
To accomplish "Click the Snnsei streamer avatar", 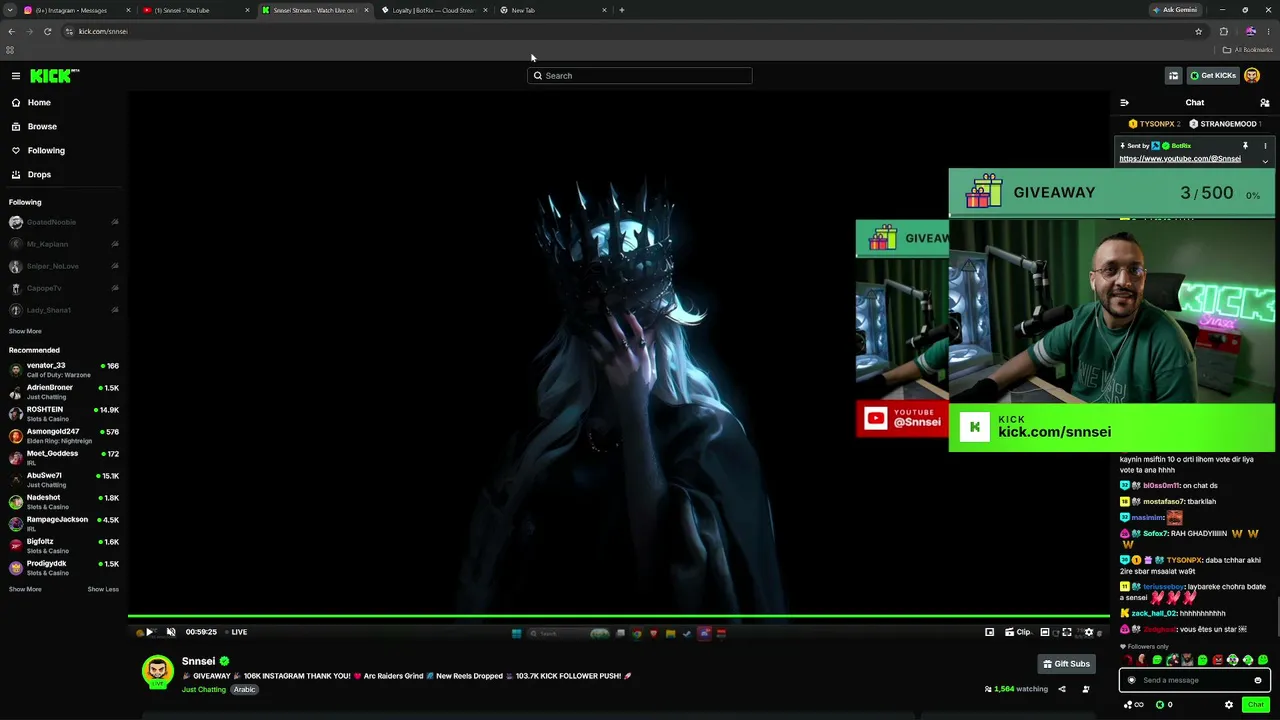I will (157, 672).
